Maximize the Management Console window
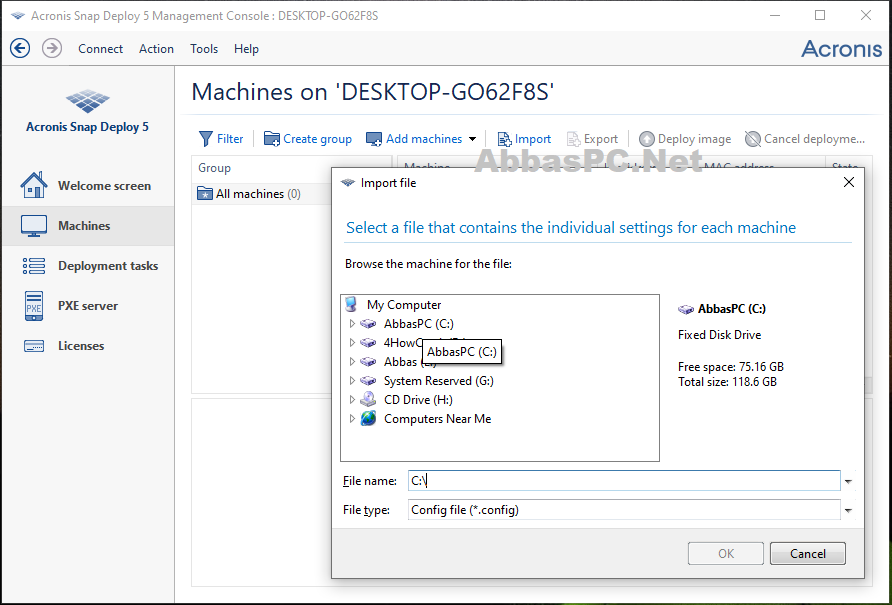 point(820,15)
